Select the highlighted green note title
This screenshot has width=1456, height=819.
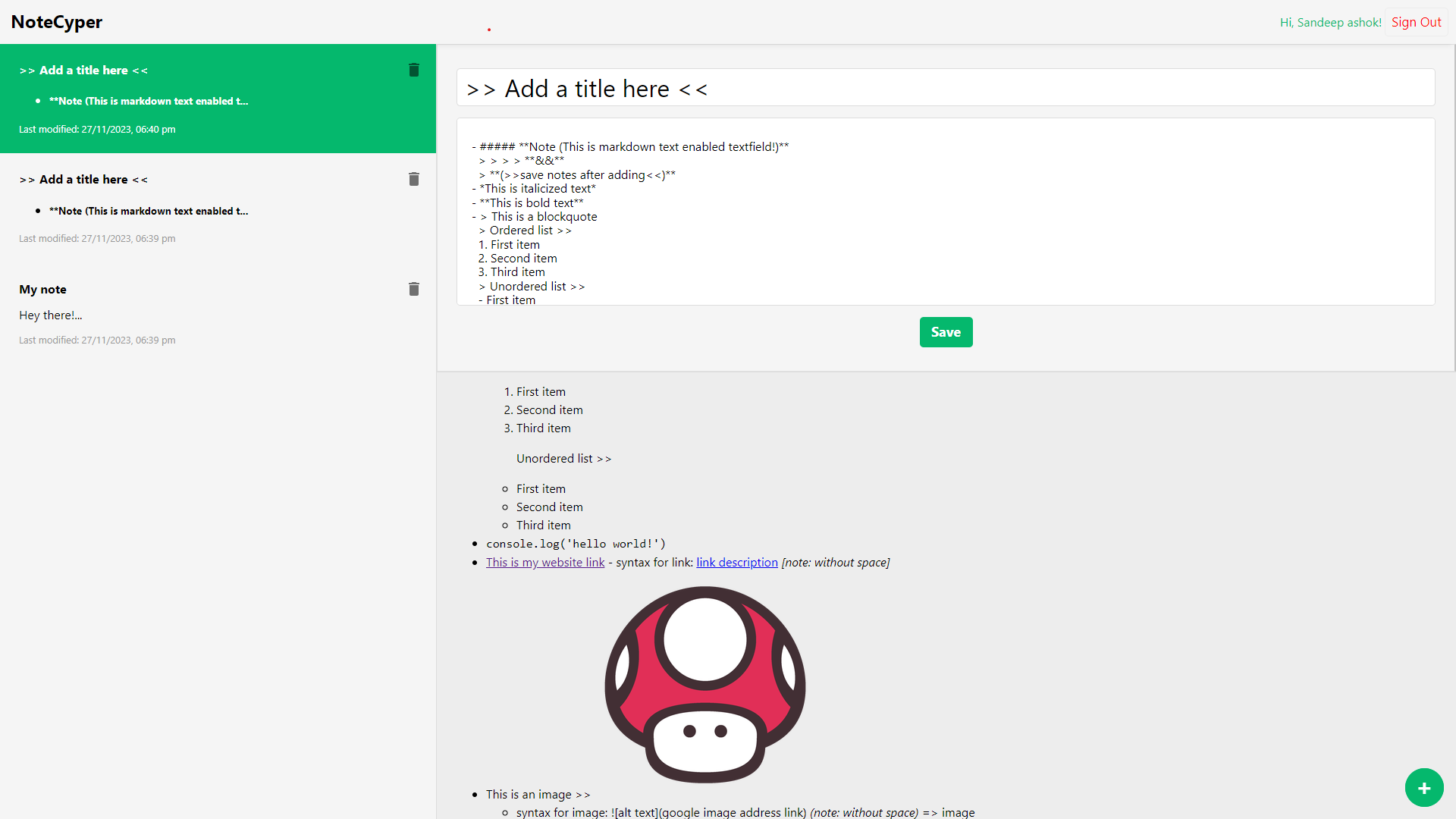[83, 71]
